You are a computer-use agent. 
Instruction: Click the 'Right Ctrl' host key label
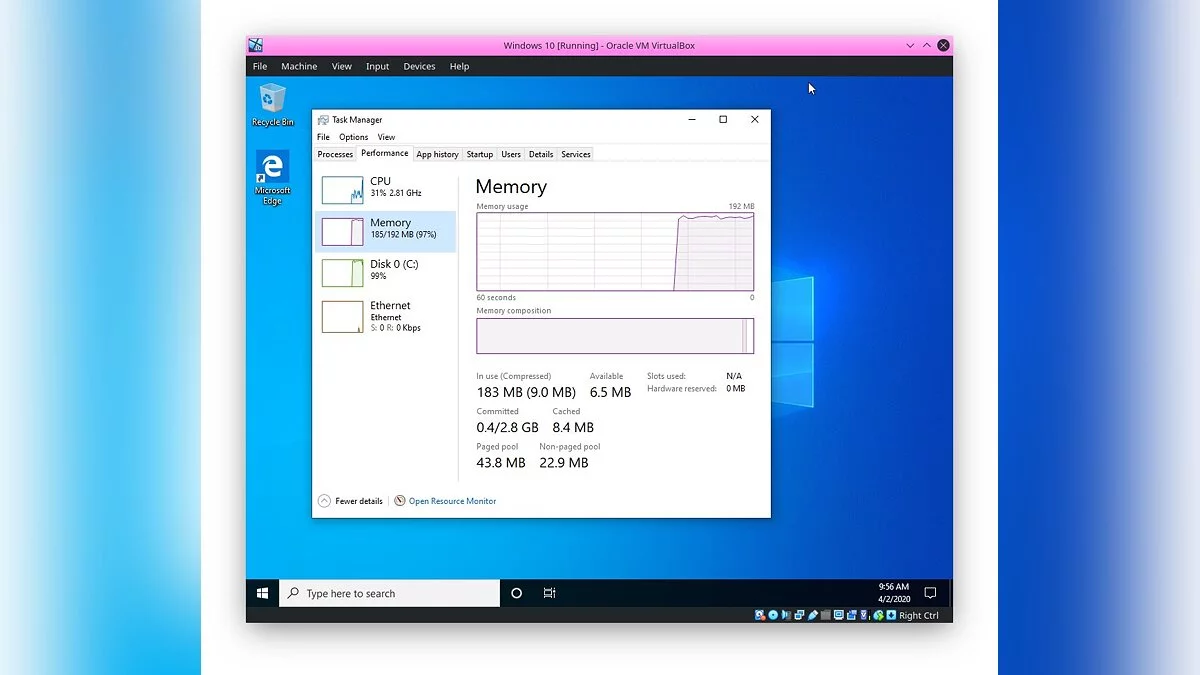click(919, 616)
